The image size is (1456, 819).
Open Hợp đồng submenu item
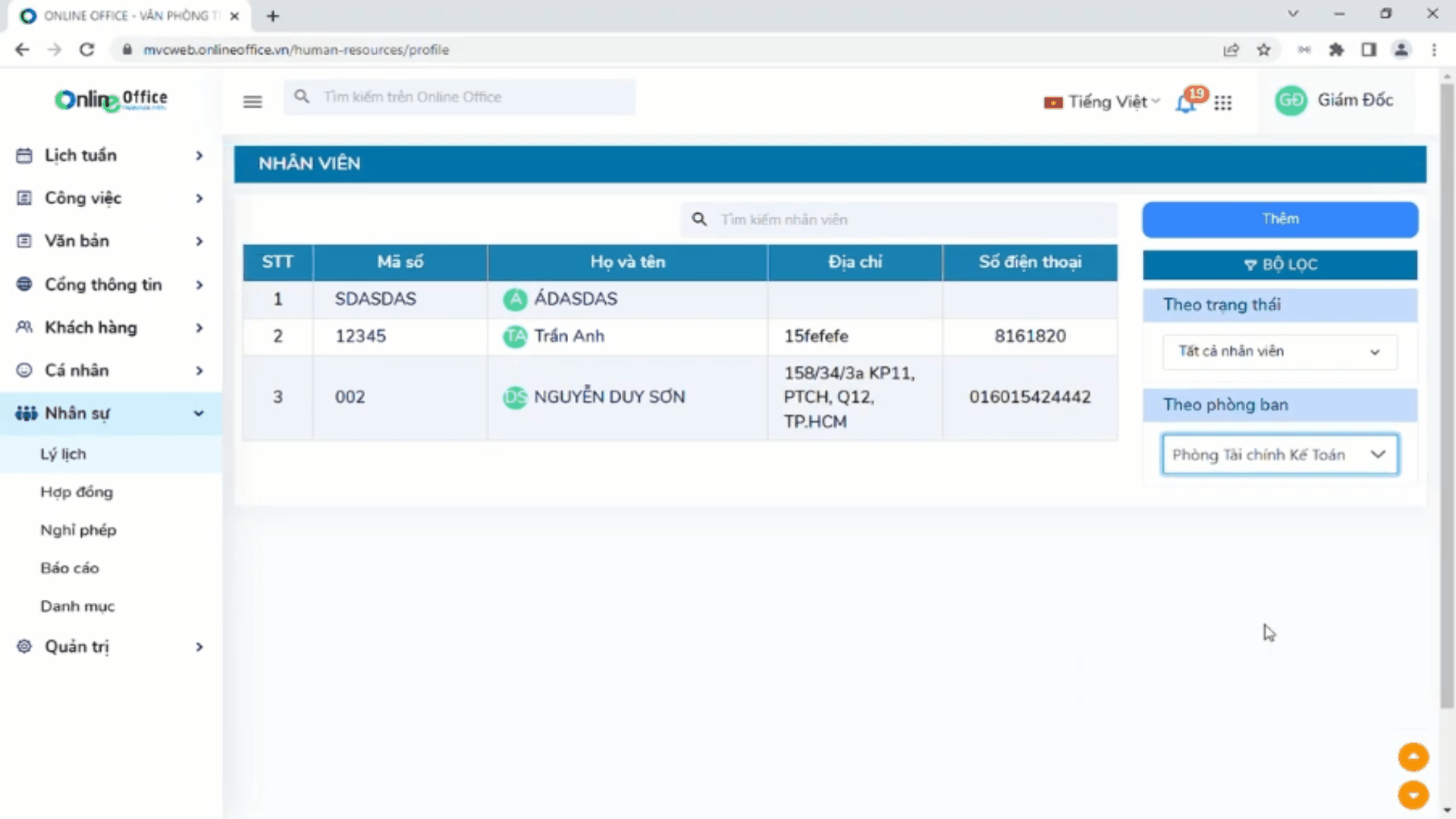pyautogui.click(x=77, y=492)
